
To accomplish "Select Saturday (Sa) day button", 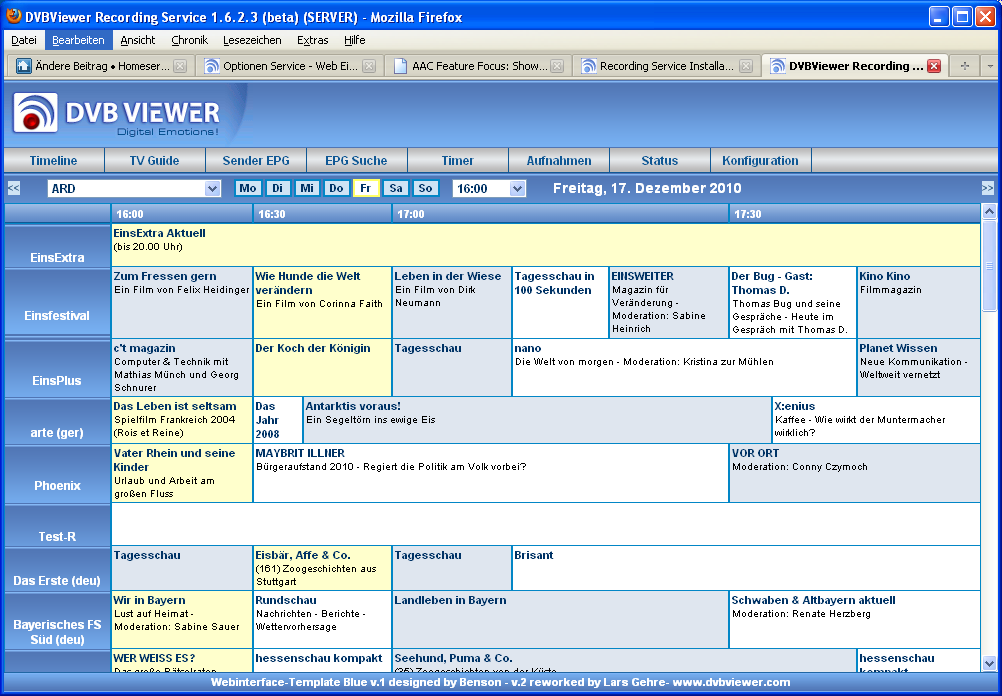I will coord(396,189).
